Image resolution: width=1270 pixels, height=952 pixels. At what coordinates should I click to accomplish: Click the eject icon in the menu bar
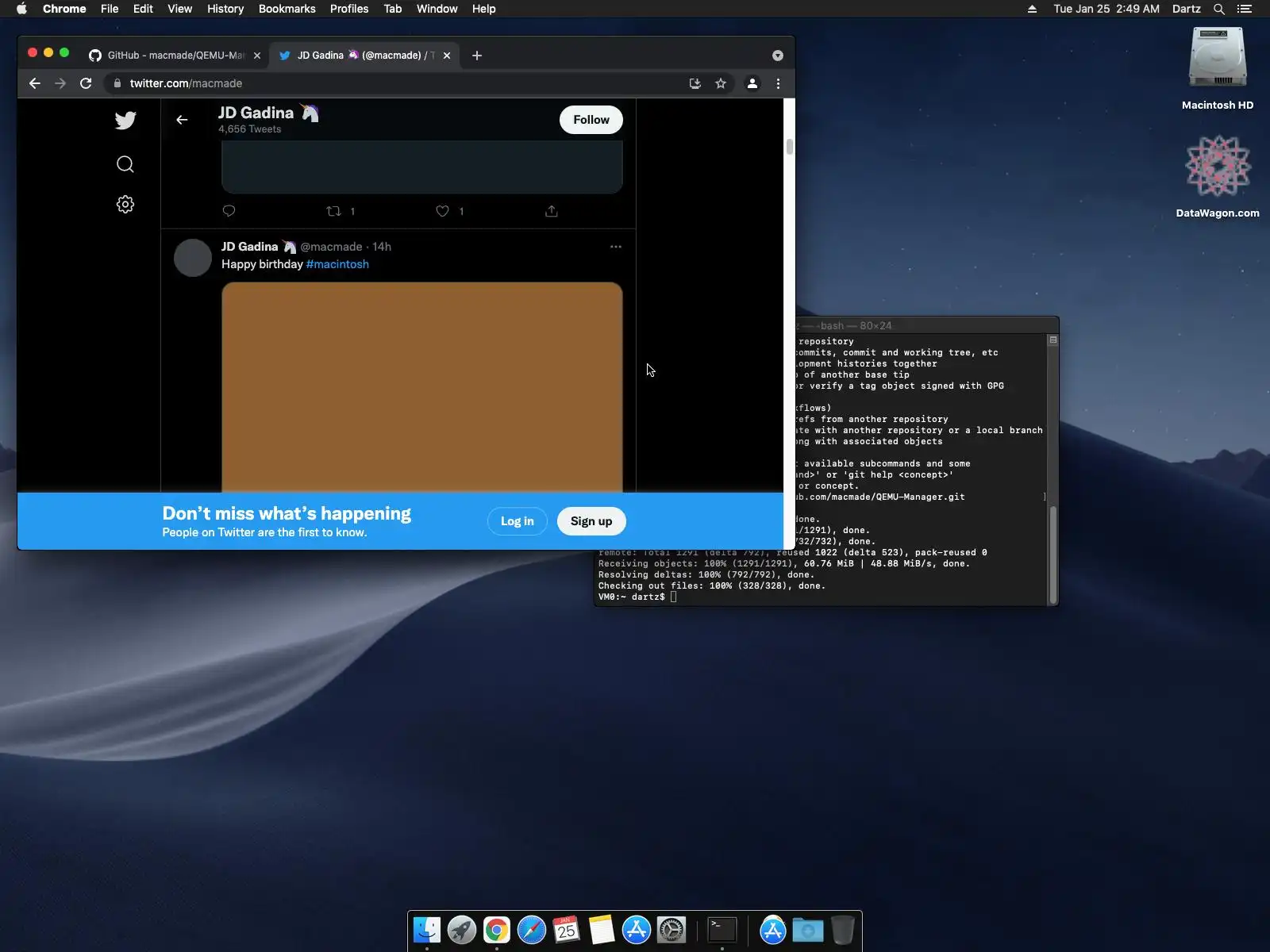coord(1032,9)
